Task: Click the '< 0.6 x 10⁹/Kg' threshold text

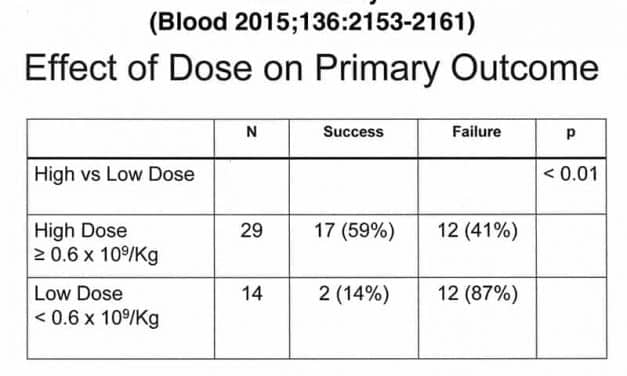Action: [97, 318]
